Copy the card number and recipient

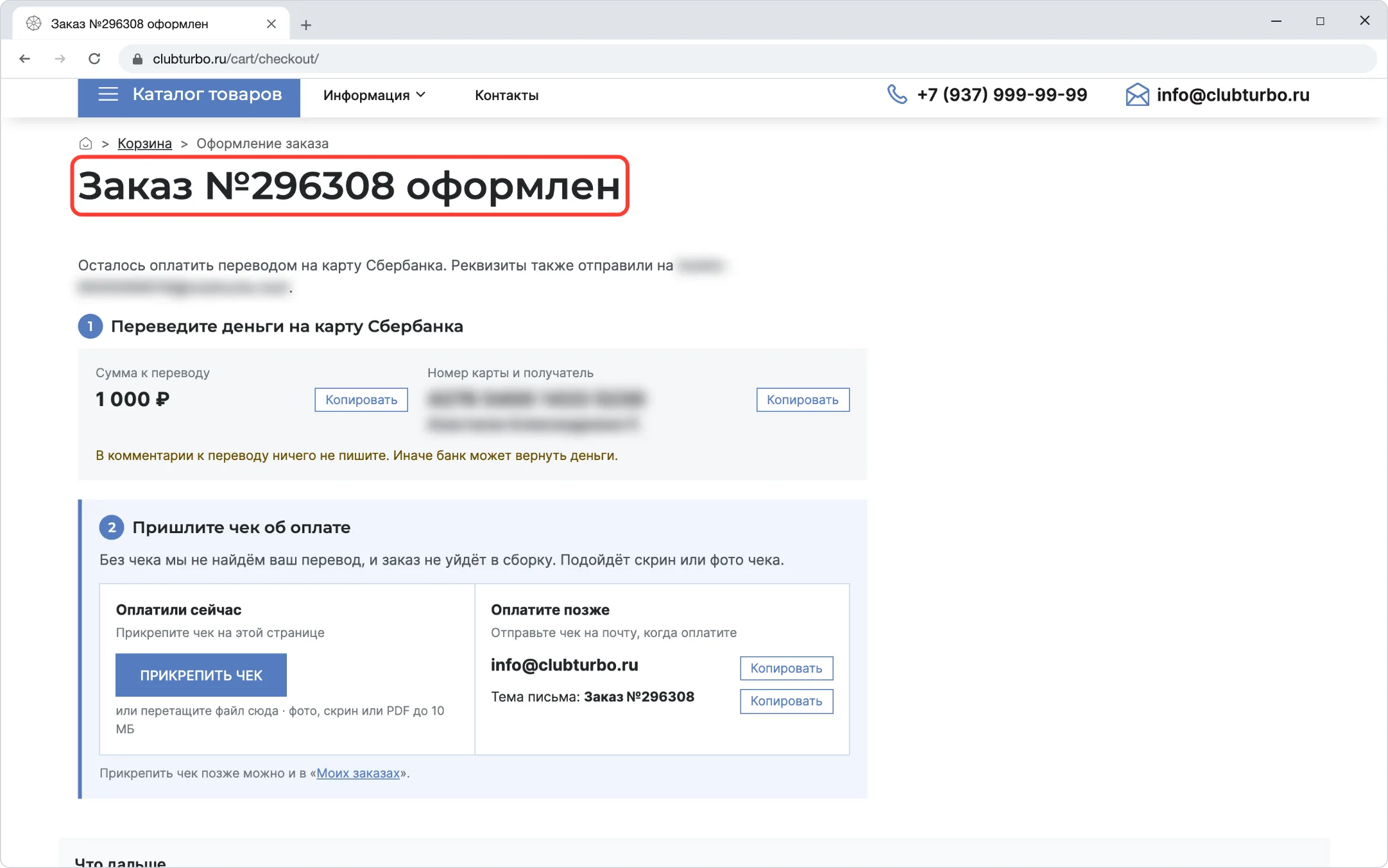tap(803, 400)
